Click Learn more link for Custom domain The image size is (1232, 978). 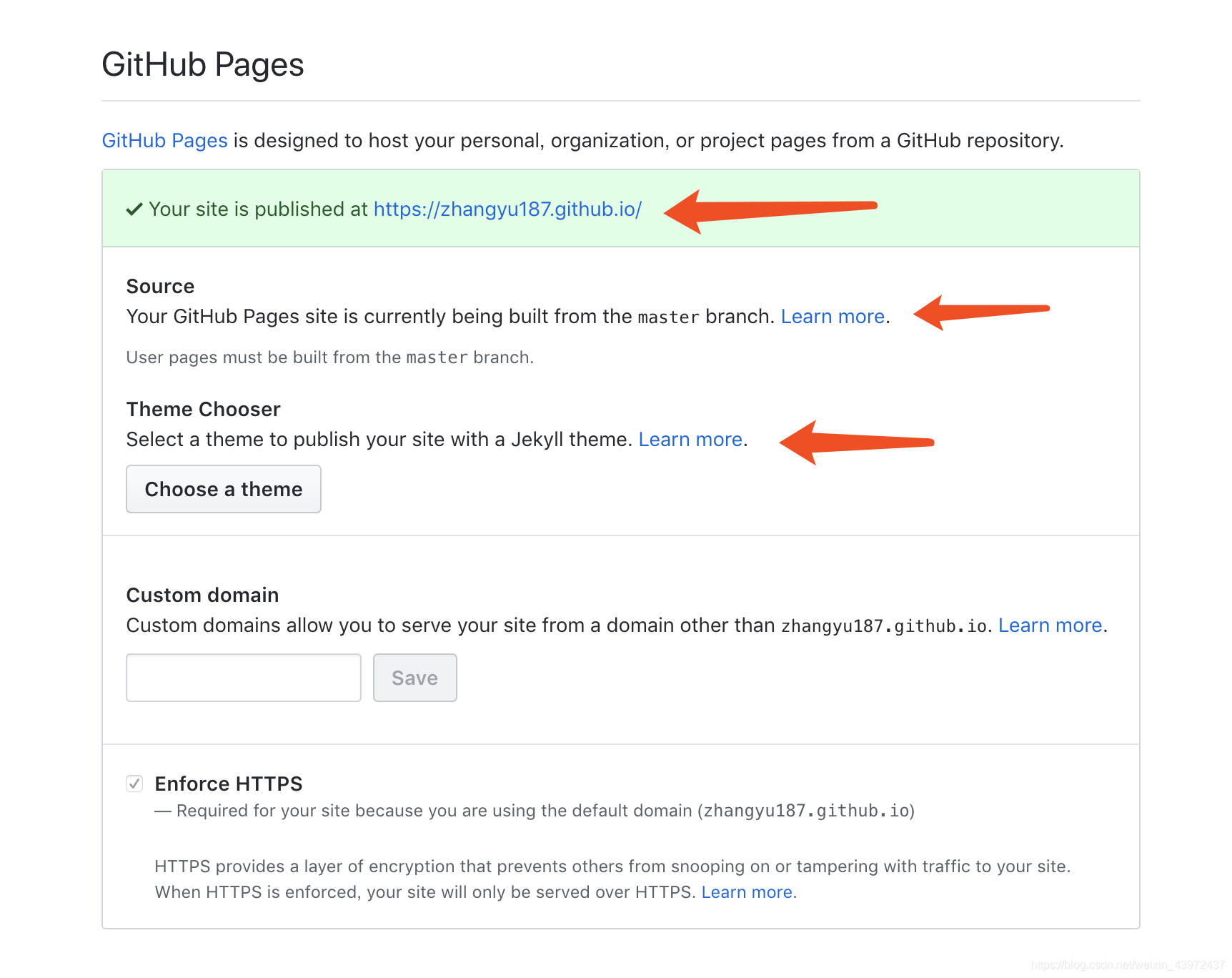coord(1050,626)
